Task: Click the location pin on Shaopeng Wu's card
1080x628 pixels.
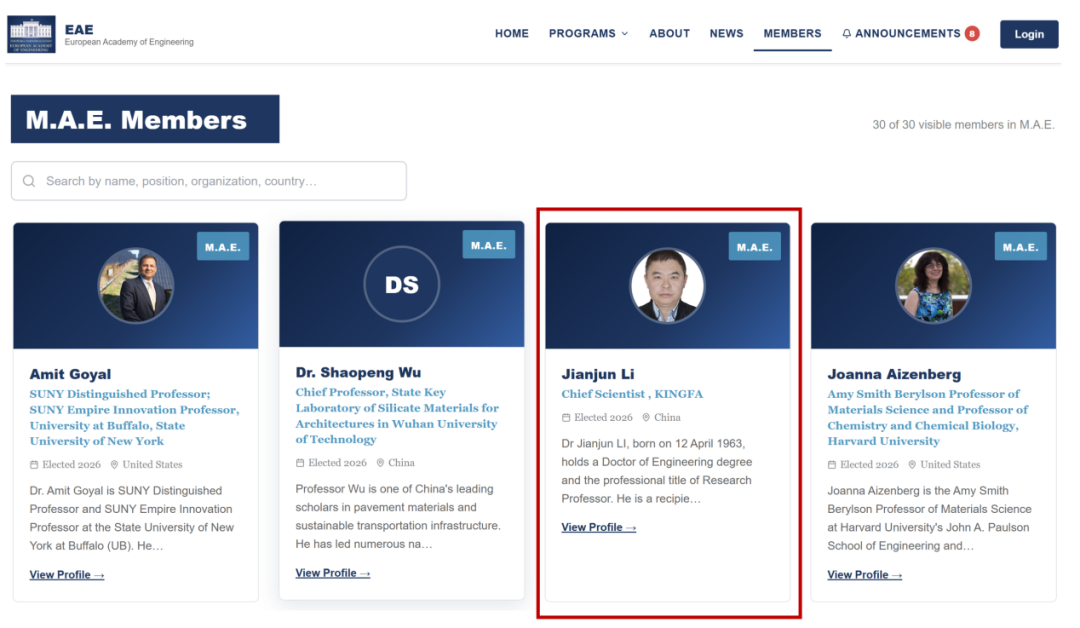Action: pos(380,463)
